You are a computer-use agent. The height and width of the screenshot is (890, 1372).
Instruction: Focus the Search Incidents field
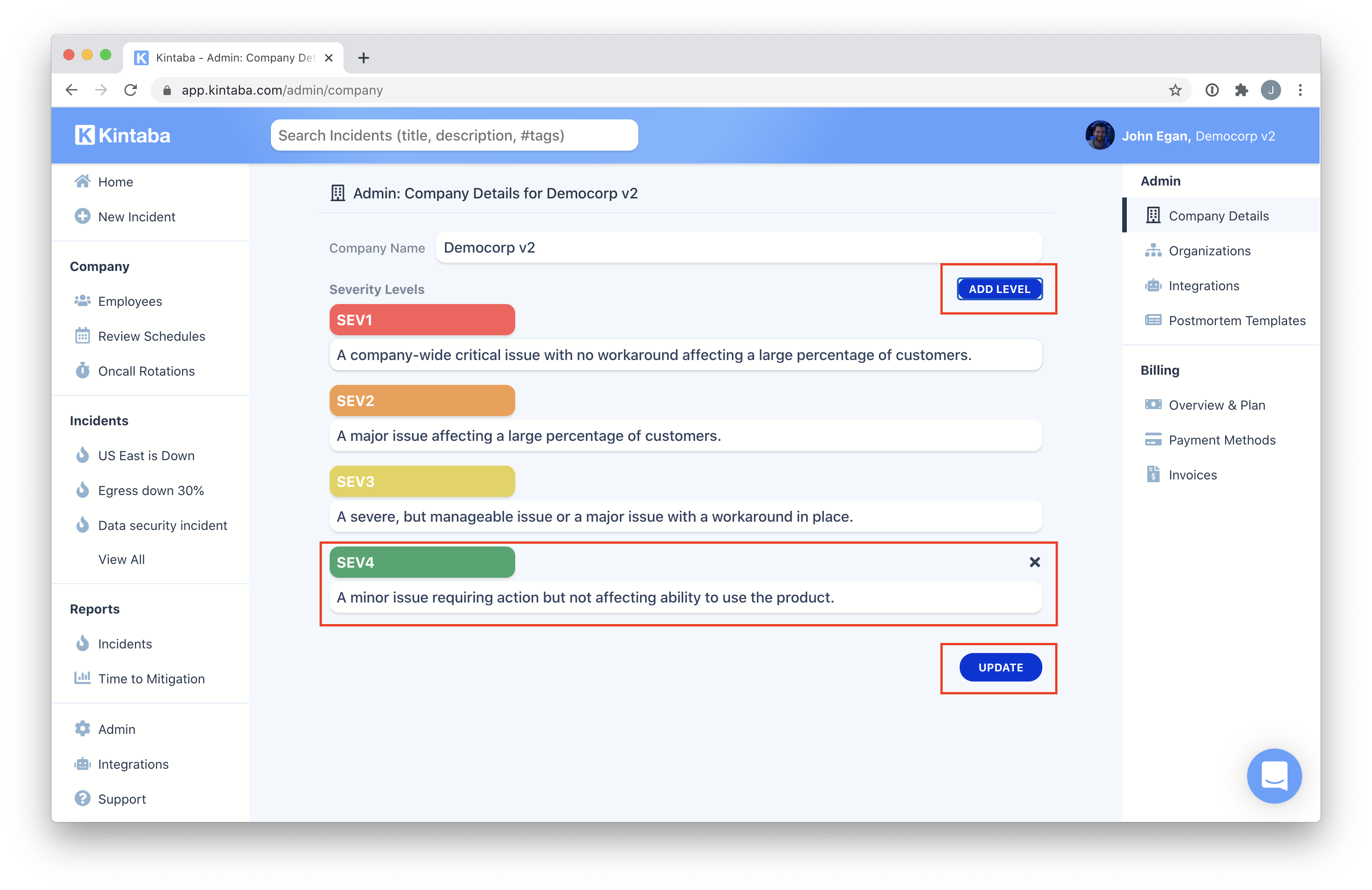454,135
